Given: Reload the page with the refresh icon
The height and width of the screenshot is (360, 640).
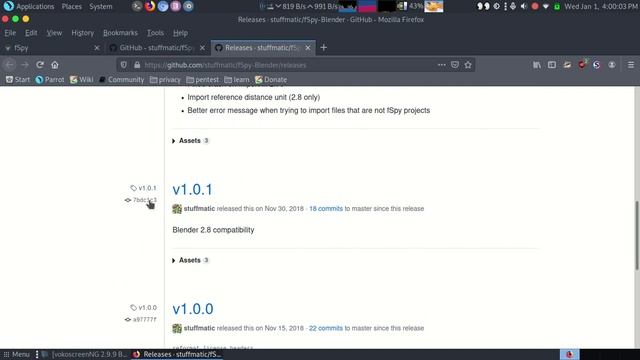Looking at the screenshot, I should 40,65.
